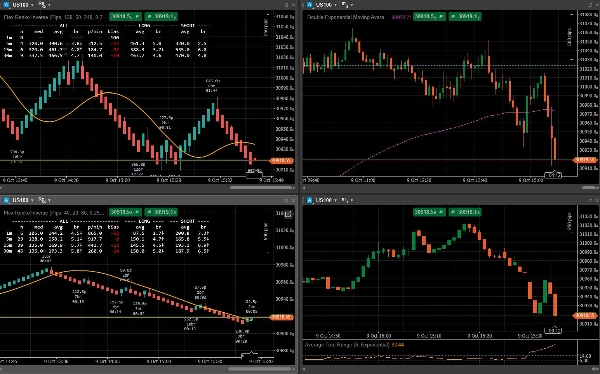Image resolution: width=600 pixels, height=374 pixels.
Task: Click platform logo icon in Flex Renko 120 chart
Action: point(6,5)
